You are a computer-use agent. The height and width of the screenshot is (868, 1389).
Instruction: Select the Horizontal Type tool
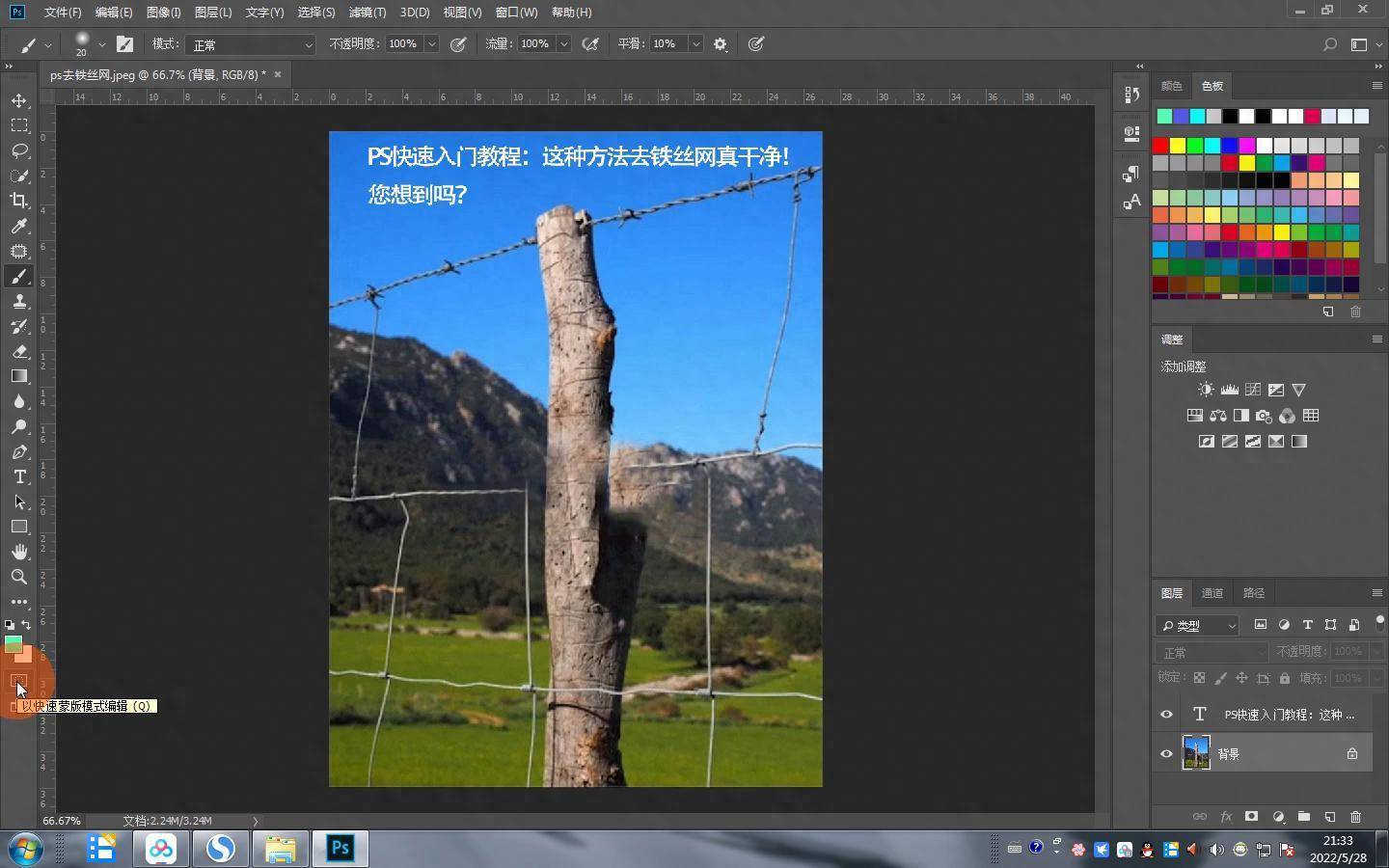pos(19,477)
